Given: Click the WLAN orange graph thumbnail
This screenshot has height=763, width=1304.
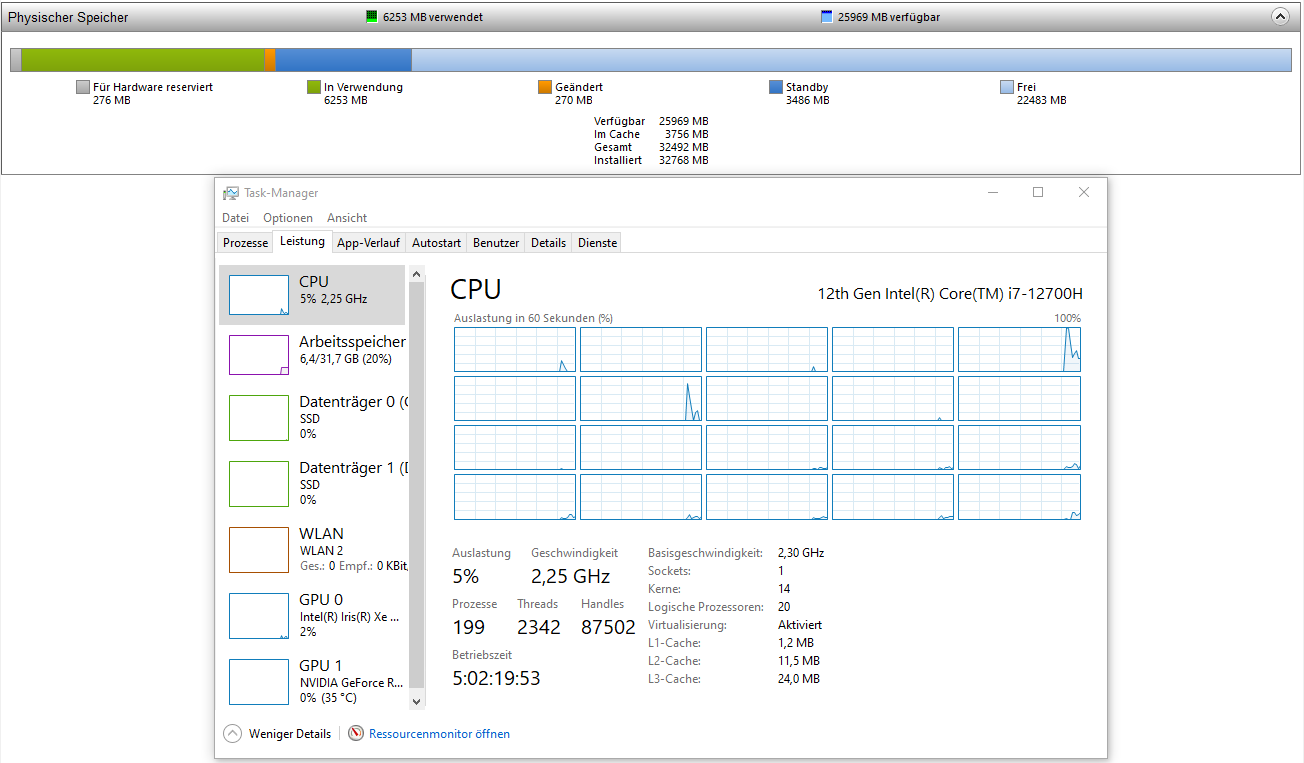Looking at the screenshot, I should click(x=259, y=550).
